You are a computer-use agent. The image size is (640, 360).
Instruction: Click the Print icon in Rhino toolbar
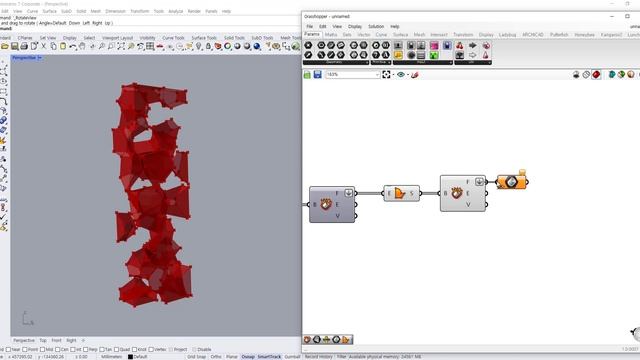pyautogui.click(x=24, y=47)
